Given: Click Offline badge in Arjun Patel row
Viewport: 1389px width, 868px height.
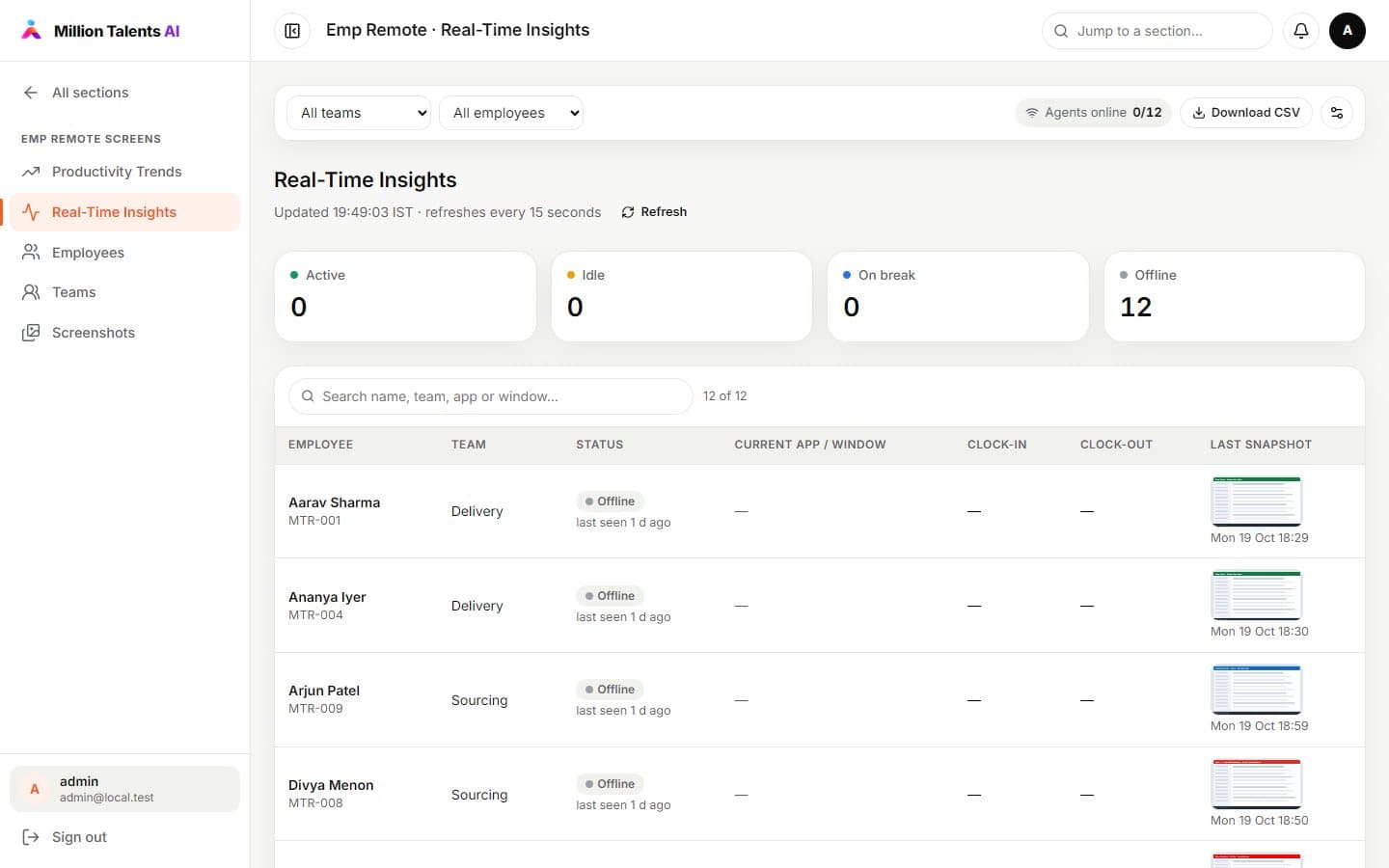Looking at the screenshot, I should [610, 690].
